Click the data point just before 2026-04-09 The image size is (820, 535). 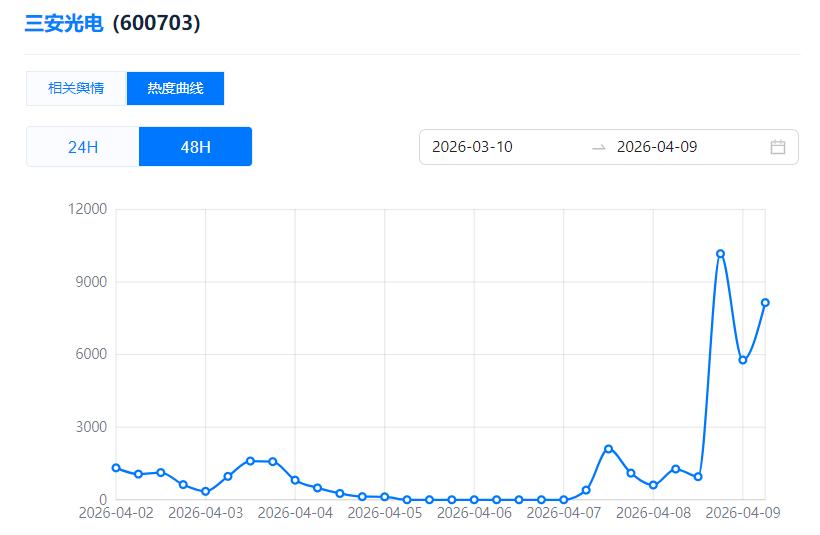(743, 360)
